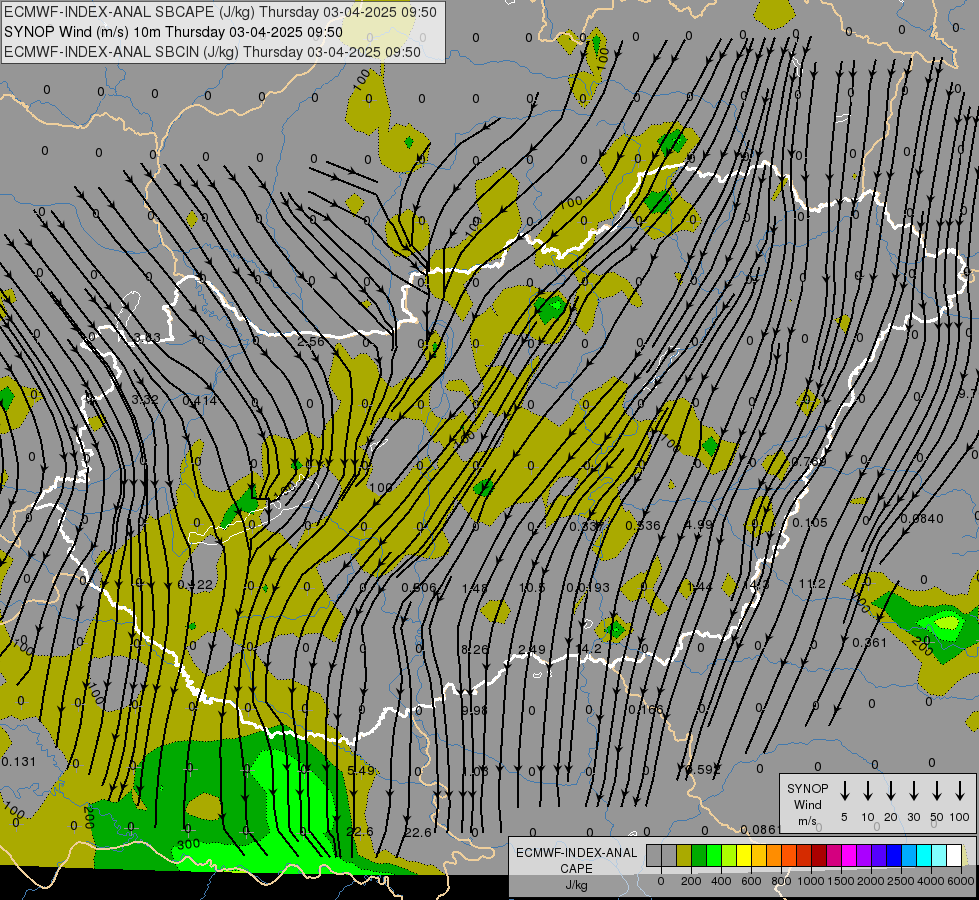Click the 300 contour label on map

(188, 844)
